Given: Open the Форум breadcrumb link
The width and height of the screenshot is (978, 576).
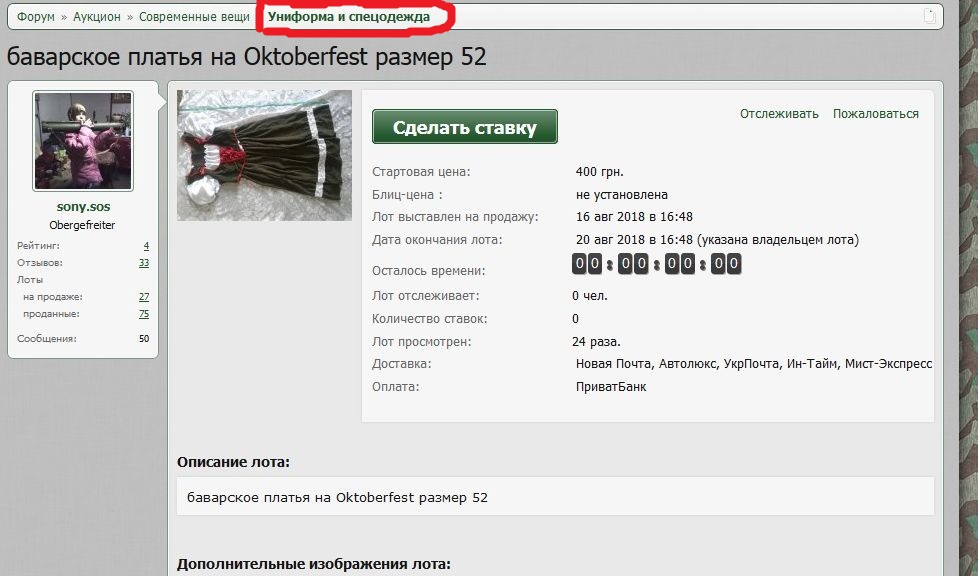Looking at the screenshot, I should (36, 17).
